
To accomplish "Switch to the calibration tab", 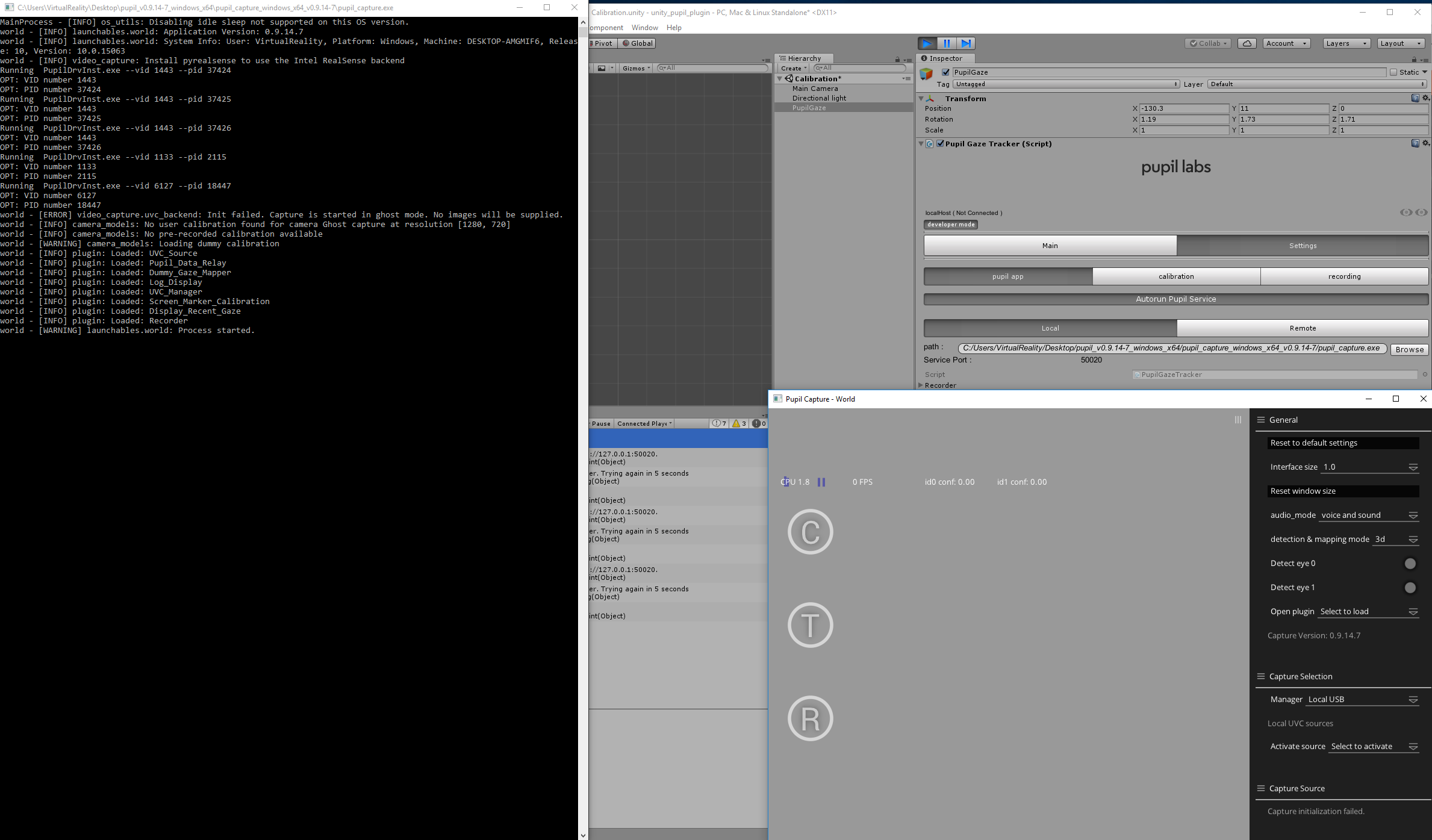I will (1176, 276).
